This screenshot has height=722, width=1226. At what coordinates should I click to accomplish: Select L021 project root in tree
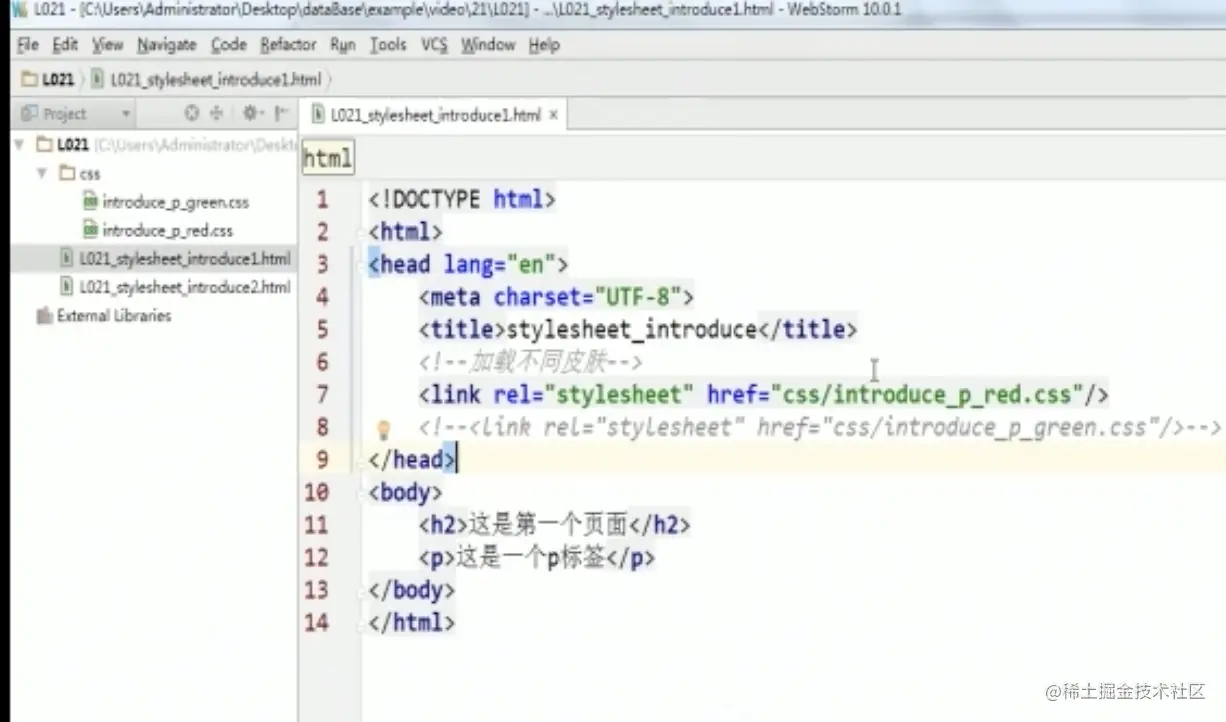point(73,145)
